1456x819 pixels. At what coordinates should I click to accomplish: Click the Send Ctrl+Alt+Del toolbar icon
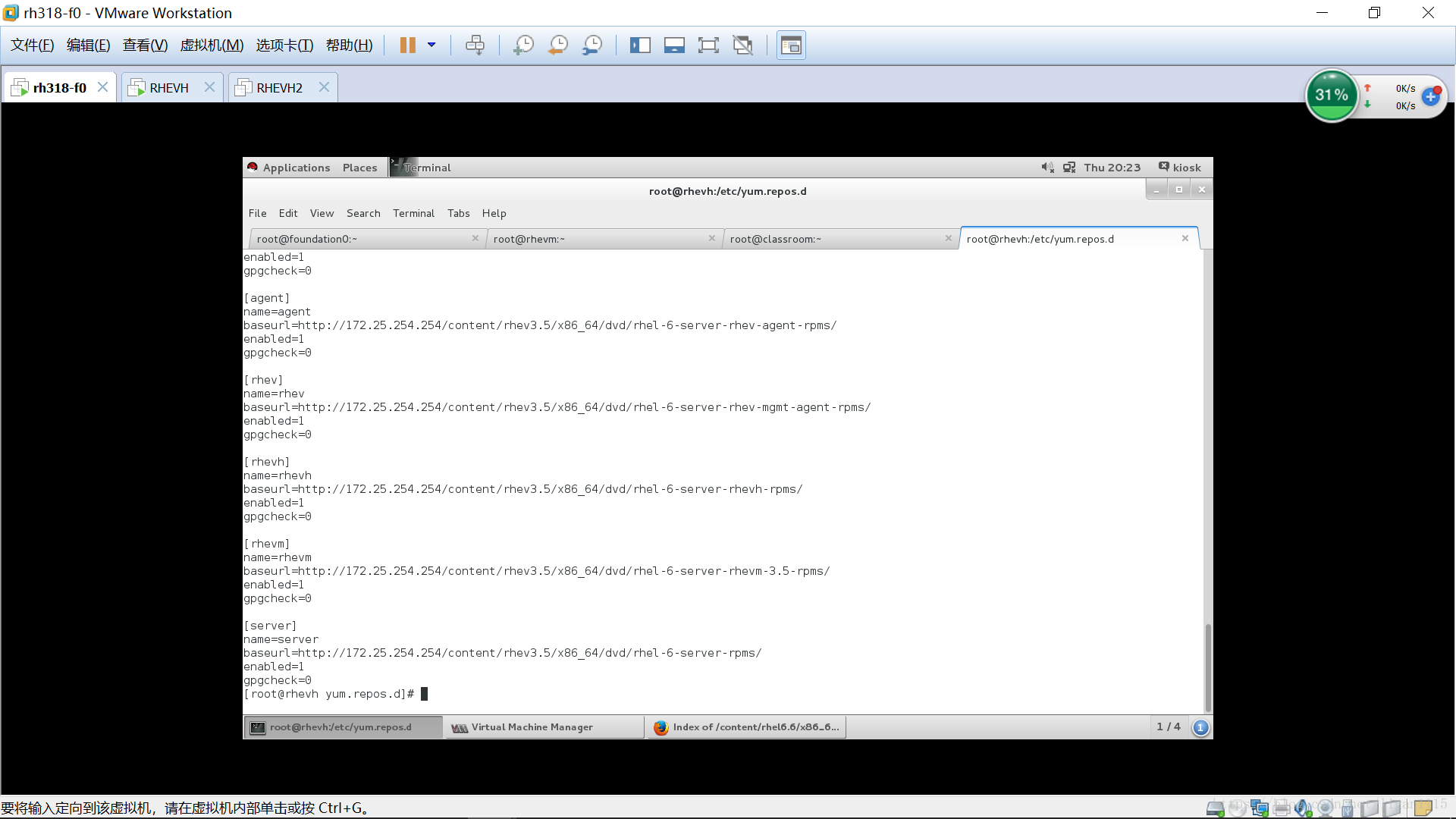(x=475, y=45)
